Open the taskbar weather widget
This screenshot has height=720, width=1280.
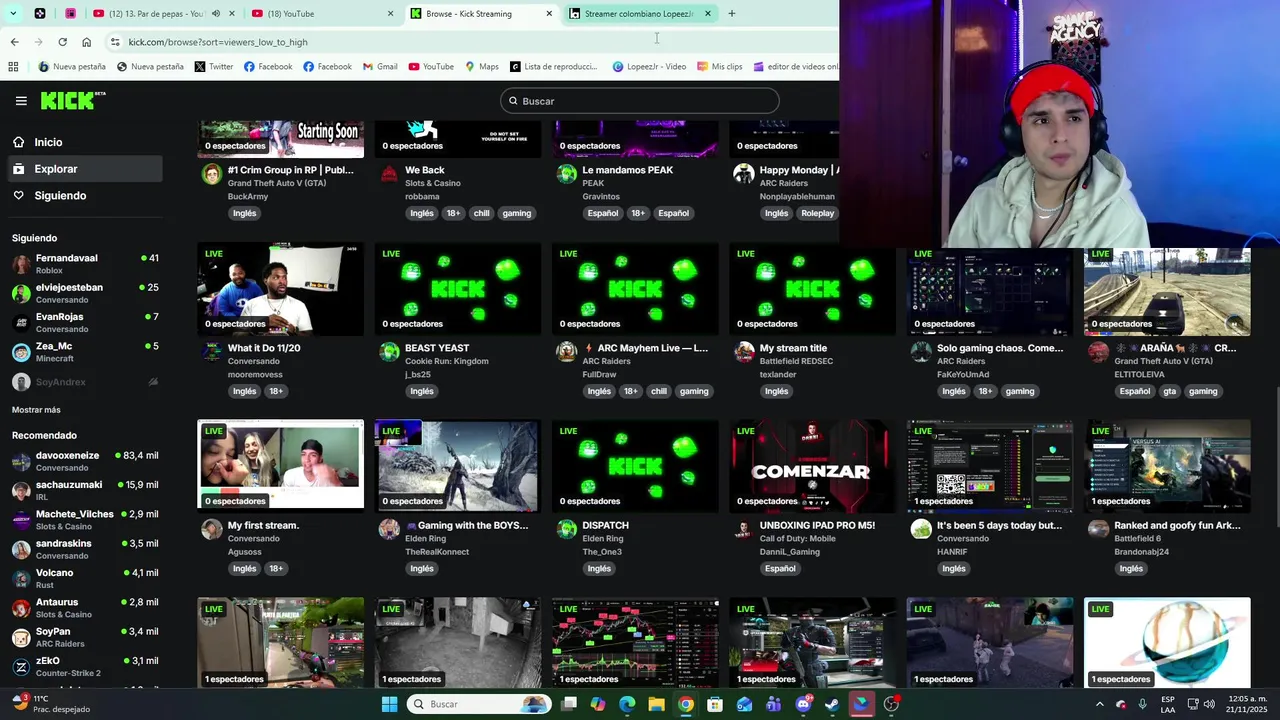point(50,704)
